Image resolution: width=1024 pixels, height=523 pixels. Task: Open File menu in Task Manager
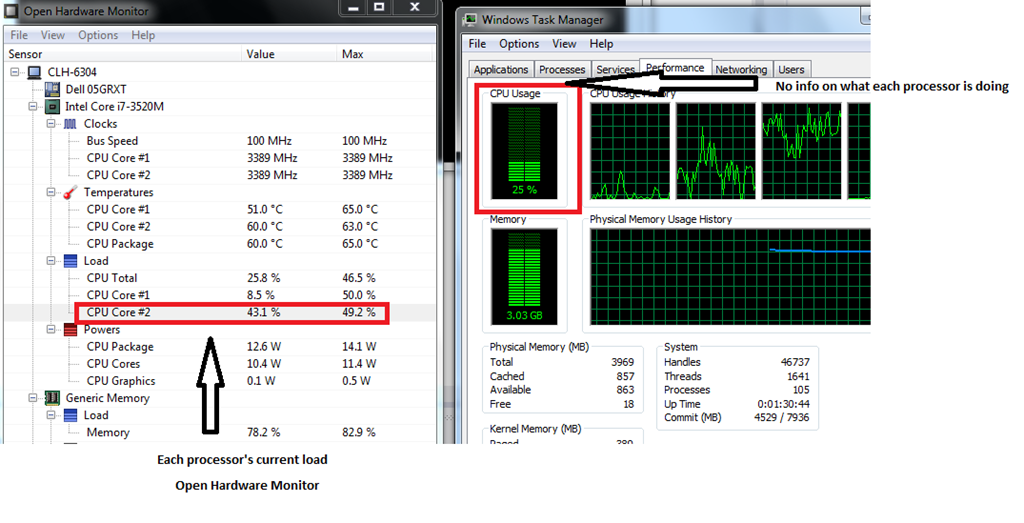tap(477, 44)
